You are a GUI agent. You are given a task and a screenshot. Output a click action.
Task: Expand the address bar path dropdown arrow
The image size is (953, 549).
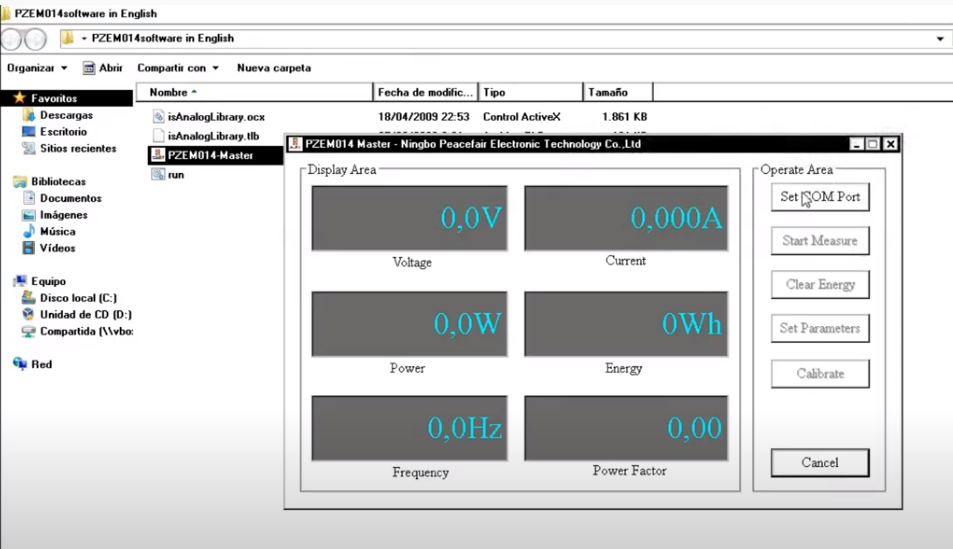(940, 39)
